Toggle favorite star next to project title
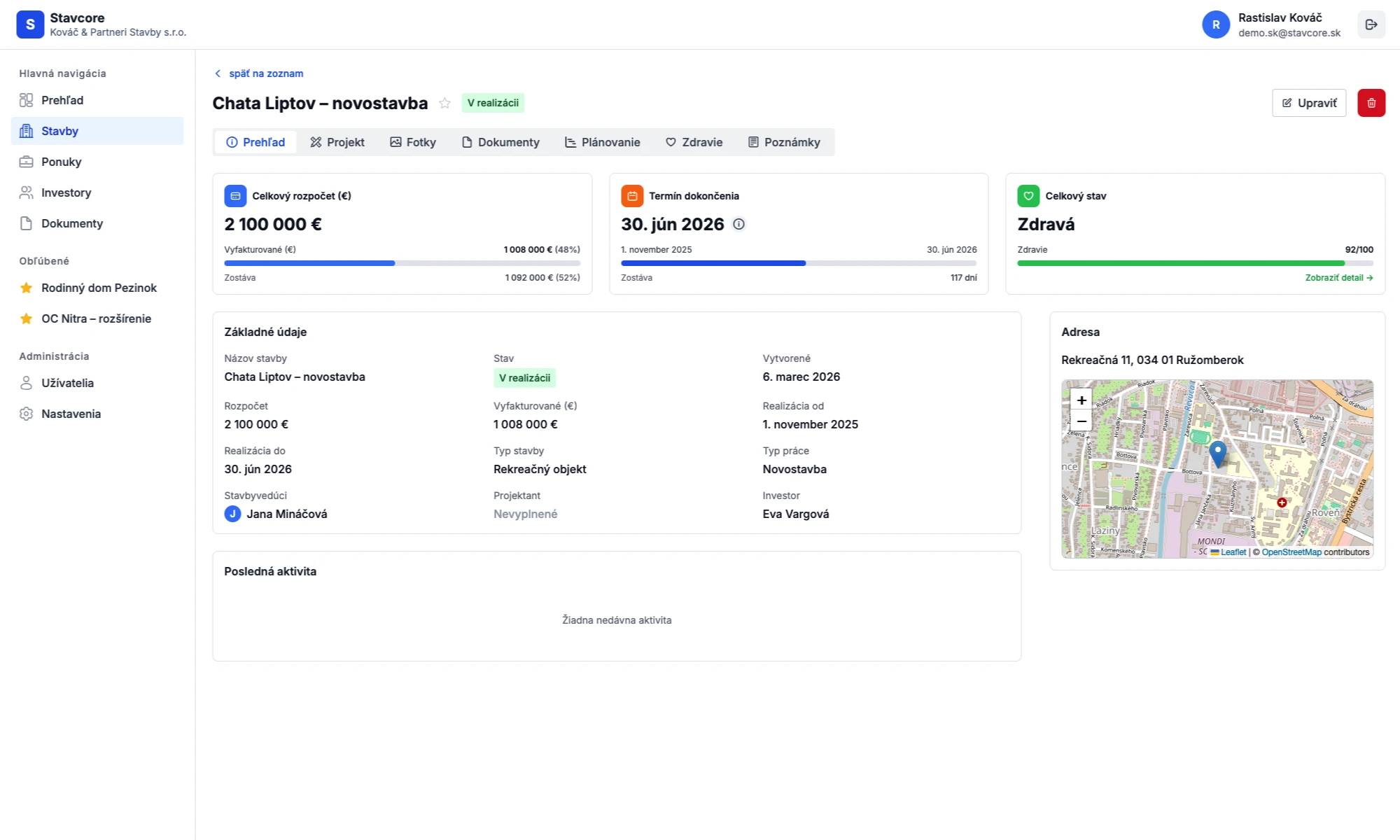 (444, 103)
